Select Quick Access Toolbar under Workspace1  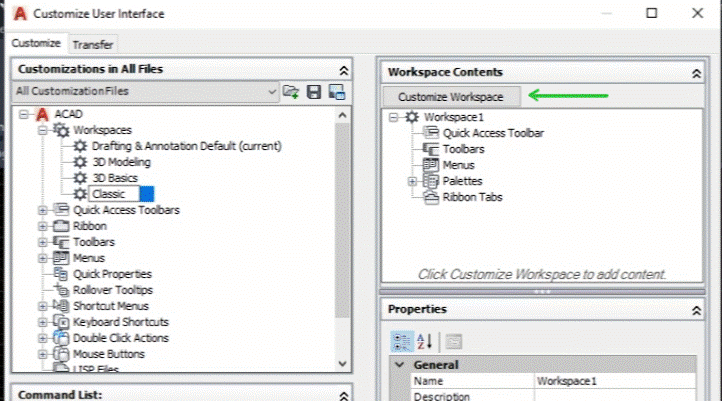click(493, 134)
